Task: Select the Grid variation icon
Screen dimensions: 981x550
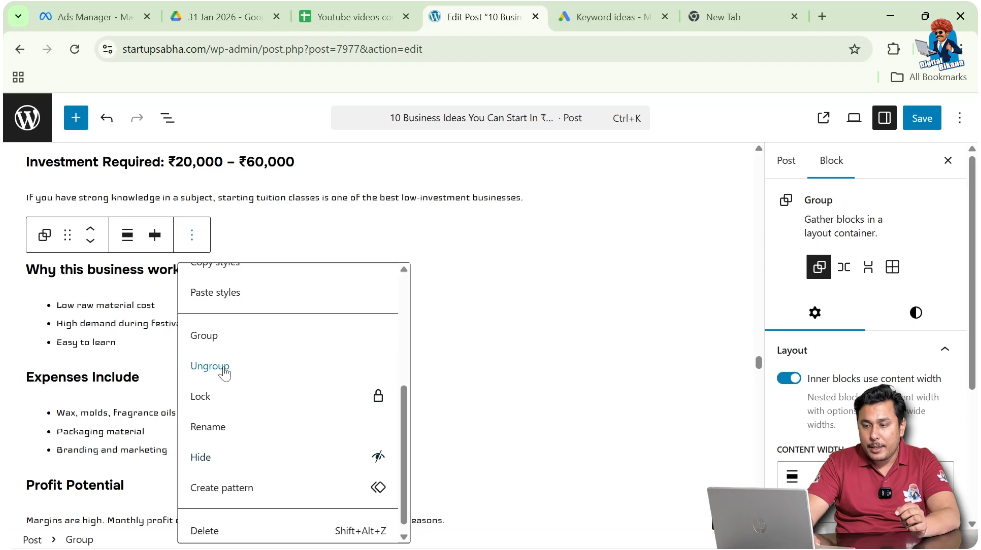Action: pos(892,267)
